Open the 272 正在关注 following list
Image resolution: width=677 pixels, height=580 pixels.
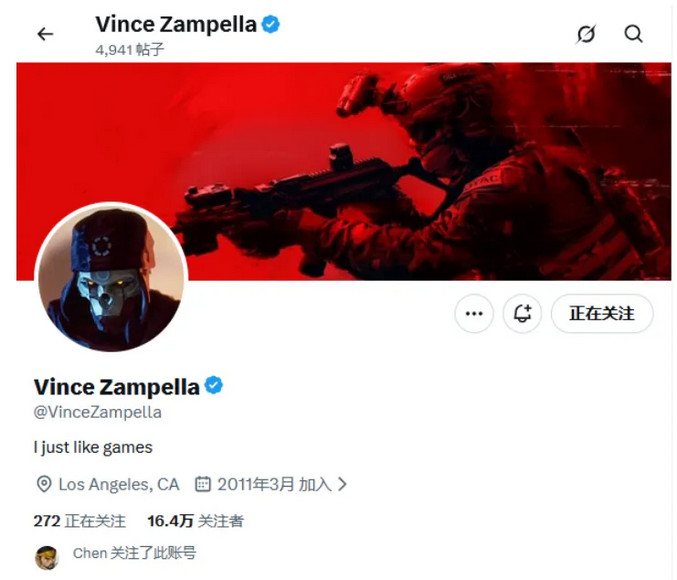click(x=79, y=521)
